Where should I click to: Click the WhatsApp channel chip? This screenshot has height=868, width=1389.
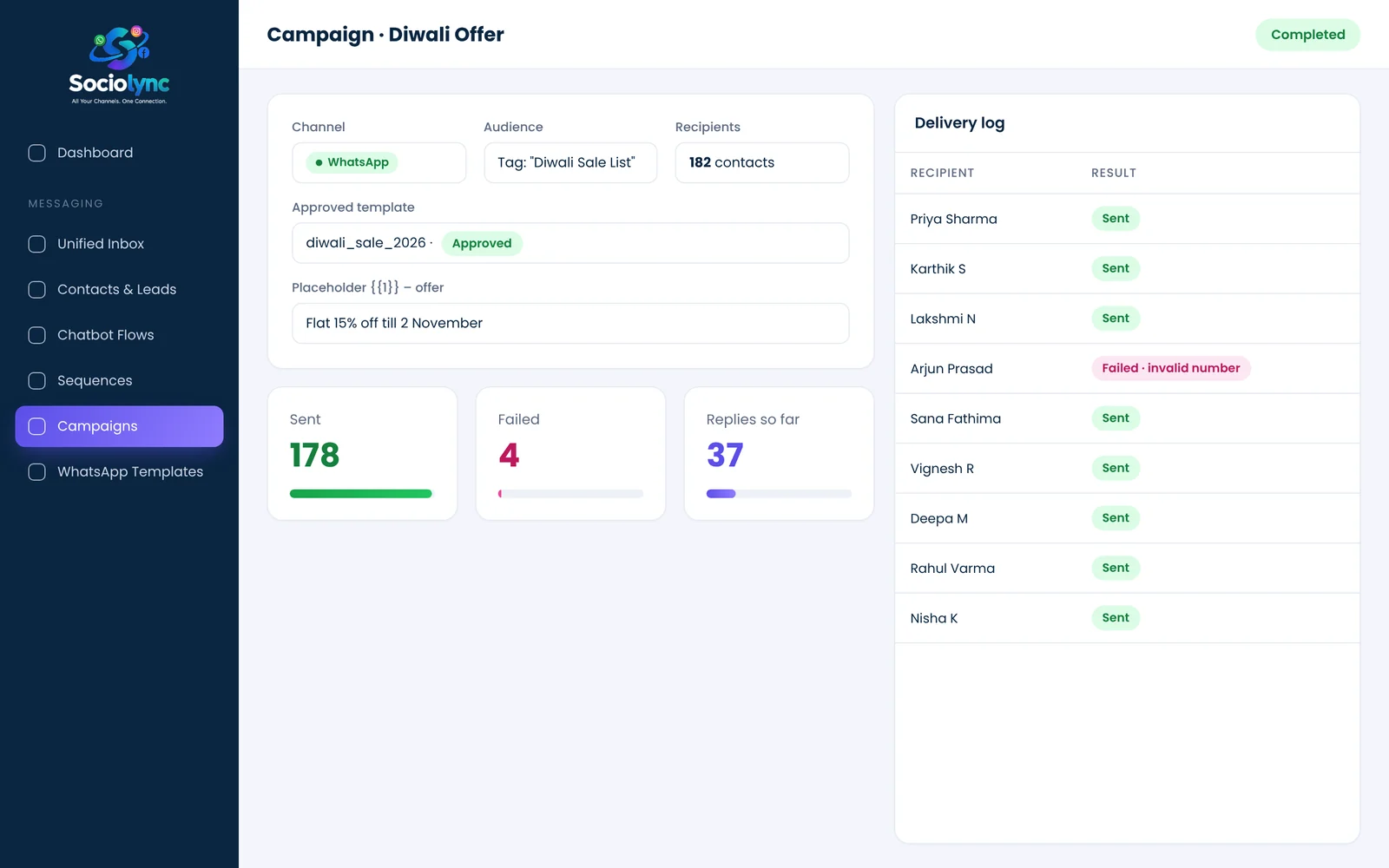click(352, 162)
